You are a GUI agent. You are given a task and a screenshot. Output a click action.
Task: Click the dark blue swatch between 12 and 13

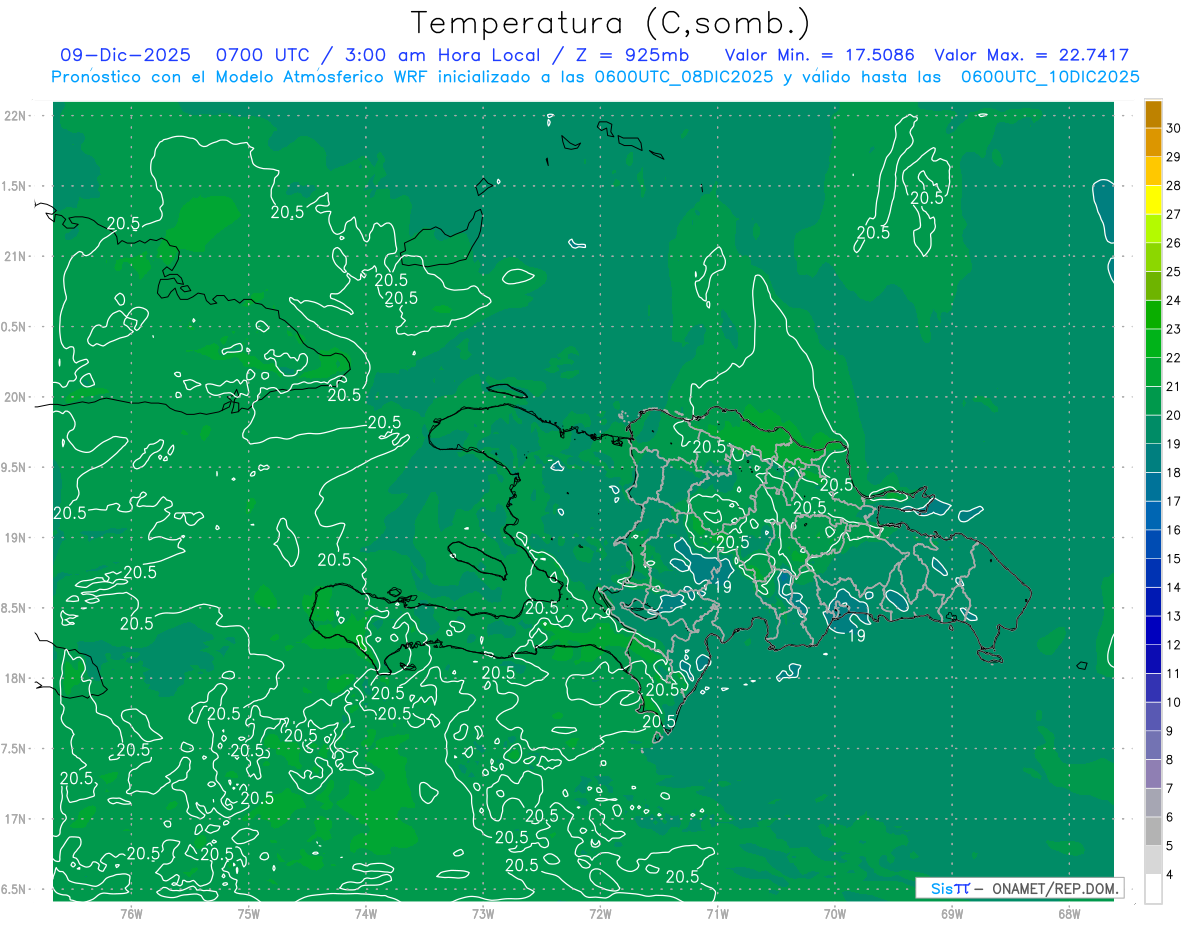[x=1153, y=630]
